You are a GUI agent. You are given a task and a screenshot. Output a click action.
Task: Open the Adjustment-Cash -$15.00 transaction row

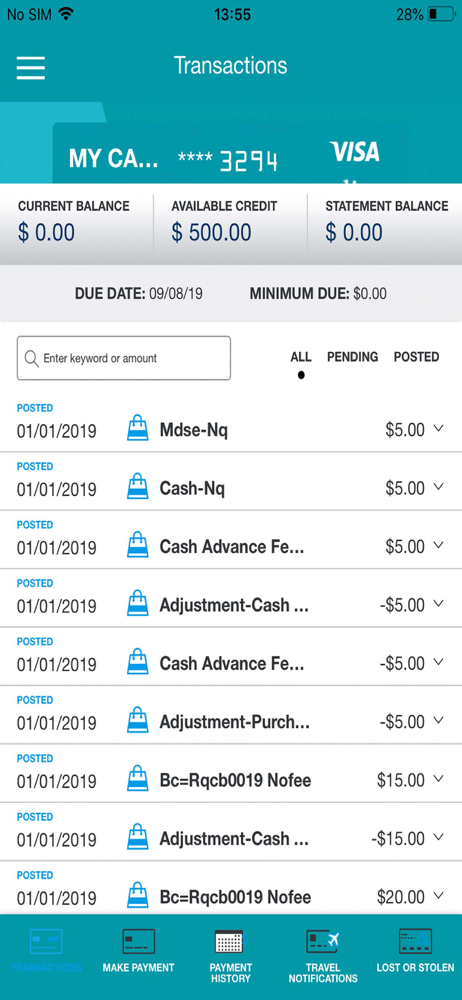[x=231, y=832]
